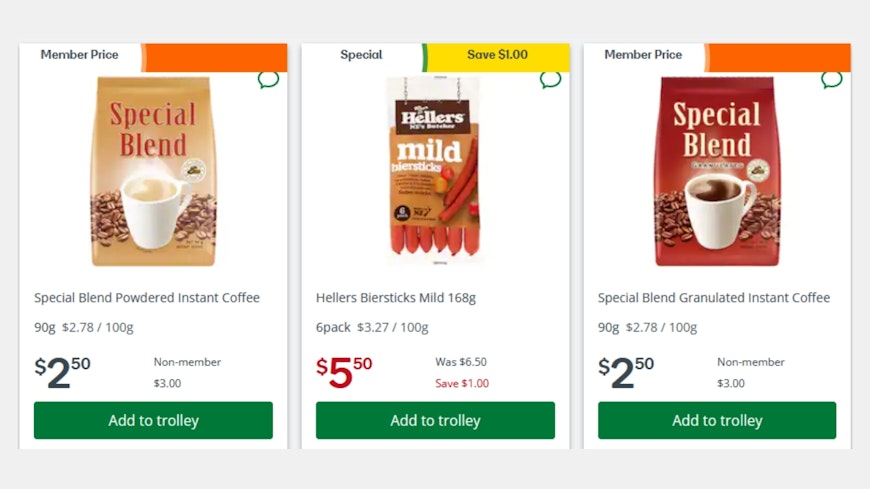Open the Hellers Biersticks Mild 168g title link
Screen dimensions: 870x489
(396, 298)
